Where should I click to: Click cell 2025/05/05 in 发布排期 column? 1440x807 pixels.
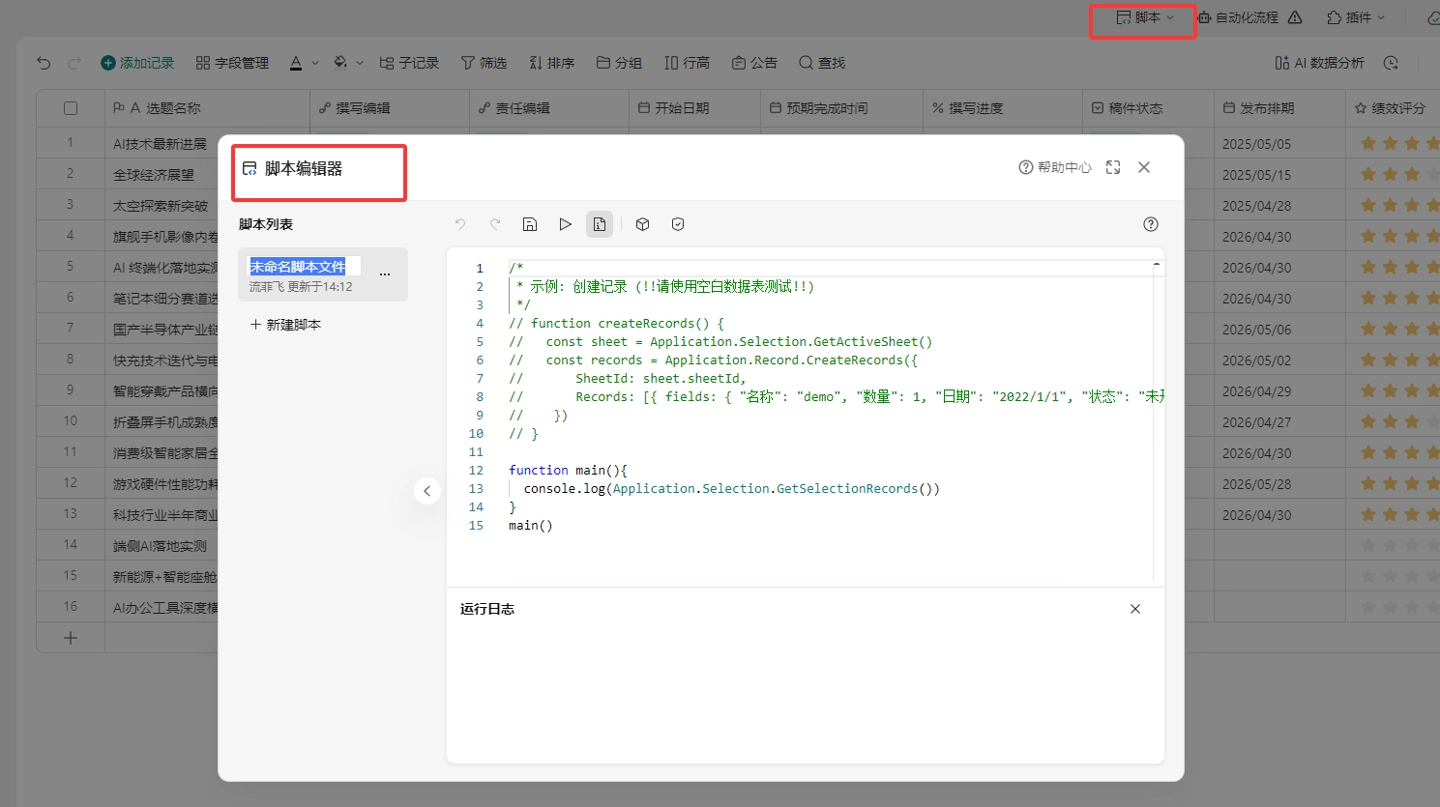click(x=1279, y=143)
